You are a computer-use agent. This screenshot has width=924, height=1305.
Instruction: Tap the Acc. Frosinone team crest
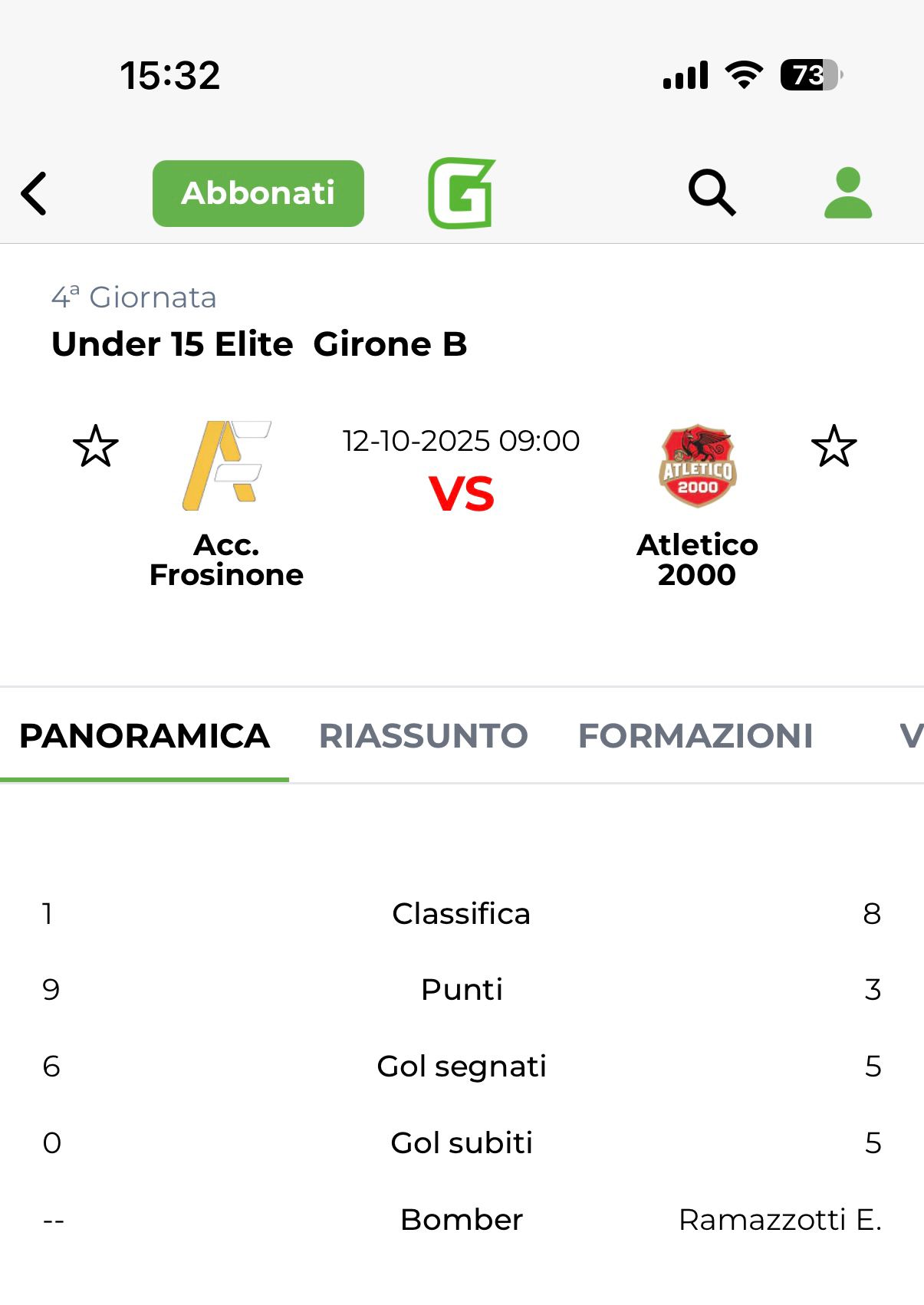coord(226,465)
